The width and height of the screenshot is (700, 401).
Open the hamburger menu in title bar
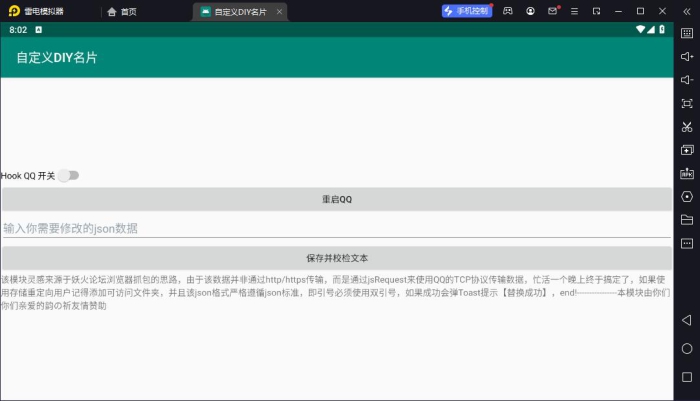574,11
